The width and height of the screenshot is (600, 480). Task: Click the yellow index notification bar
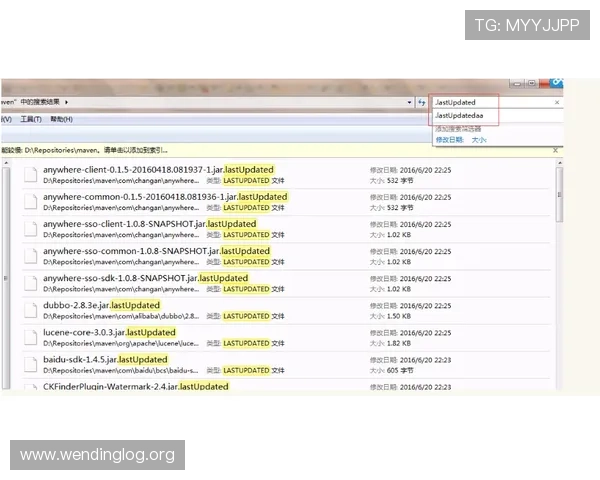200,149
